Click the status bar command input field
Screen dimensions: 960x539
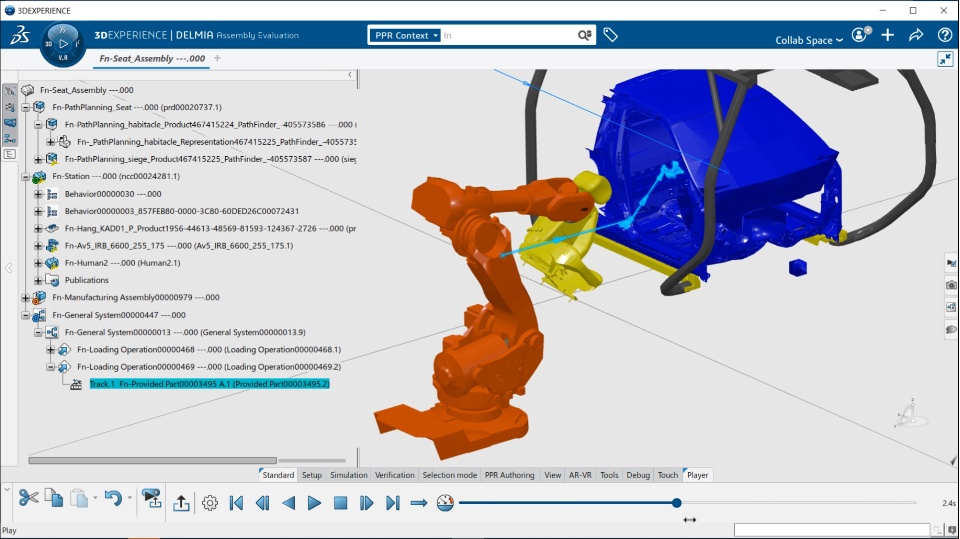coord(831,530)
